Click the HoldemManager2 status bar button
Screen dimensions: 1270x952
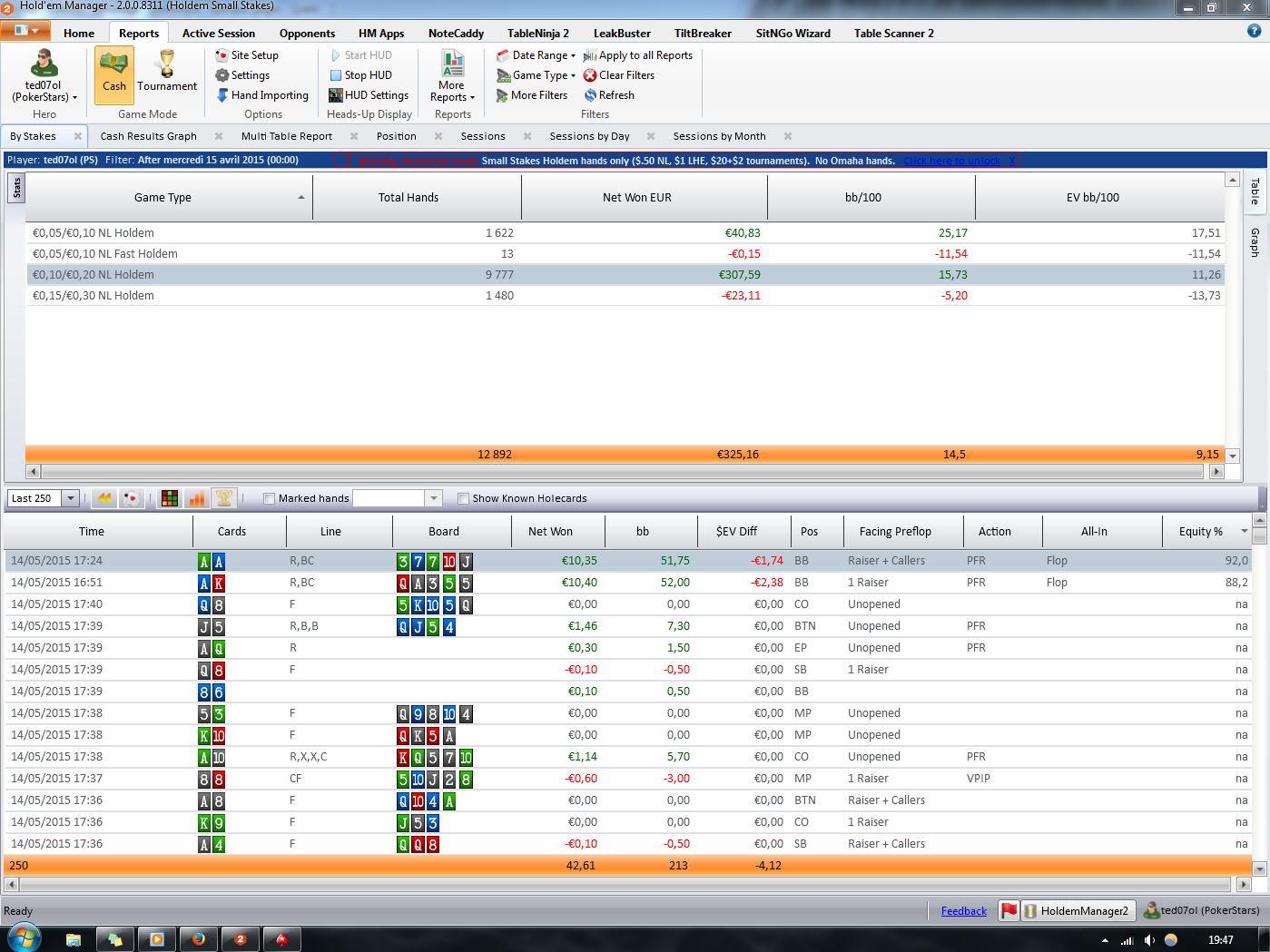1078,911
